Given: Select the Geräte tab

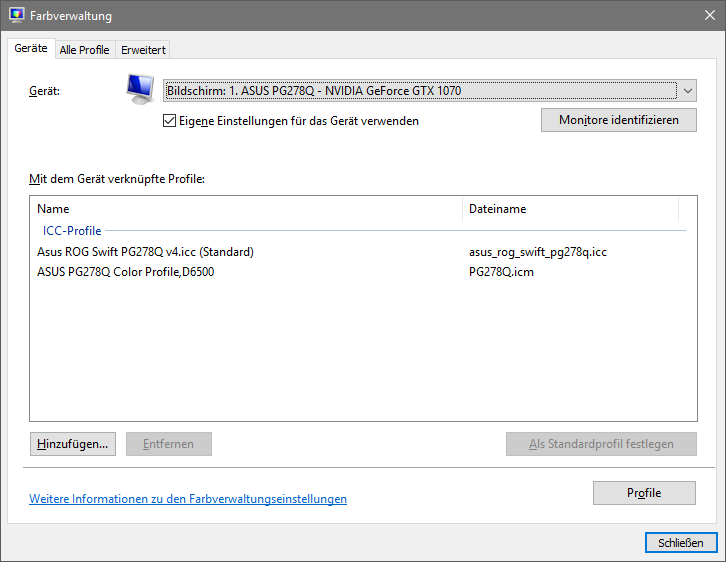Looking at the screenshot, I should (31, 48).
